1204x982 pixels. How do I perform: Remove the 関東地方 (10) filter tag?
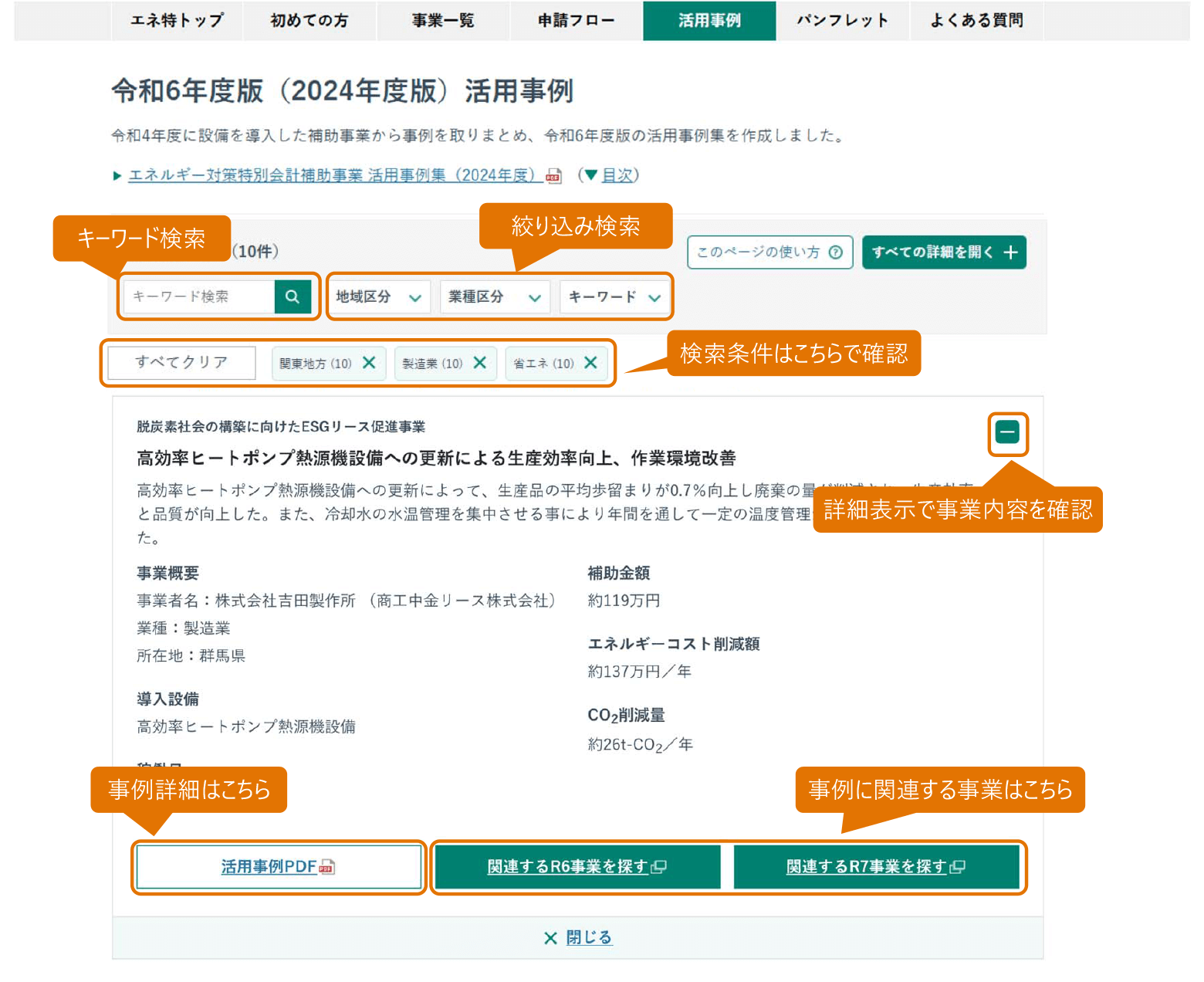[369, 363]
